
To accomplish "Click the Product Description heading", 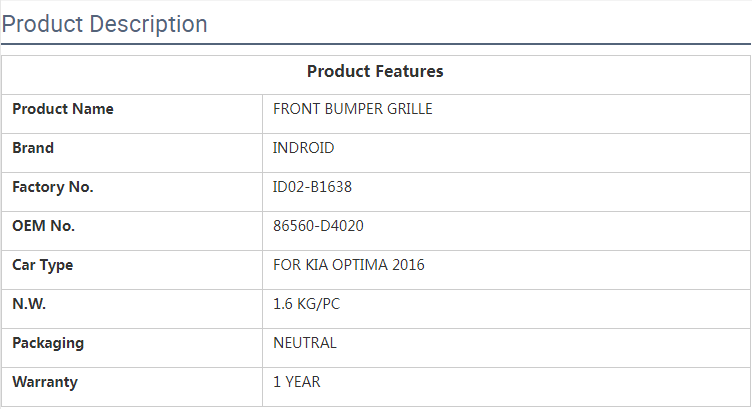I will (x=105, y=24).
